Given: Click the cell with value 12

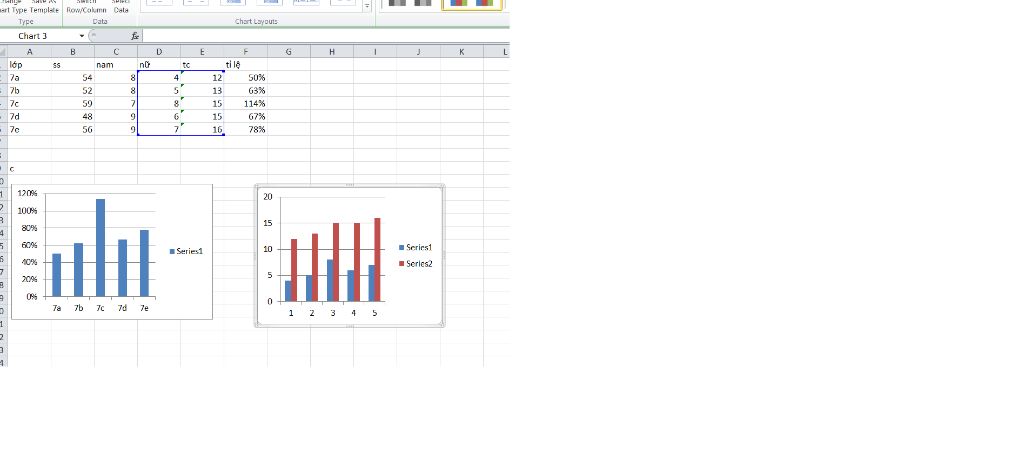Looking at the screenshot, I should click(x=202, y=78).
